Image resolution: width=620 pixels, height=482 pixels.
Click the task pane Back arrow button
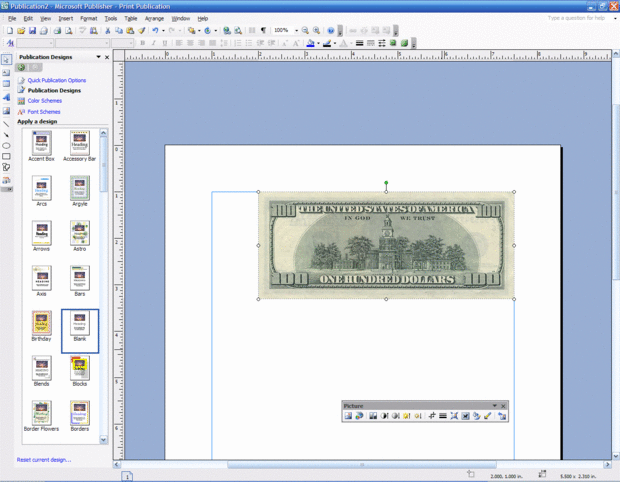click(x=21, y=67)
